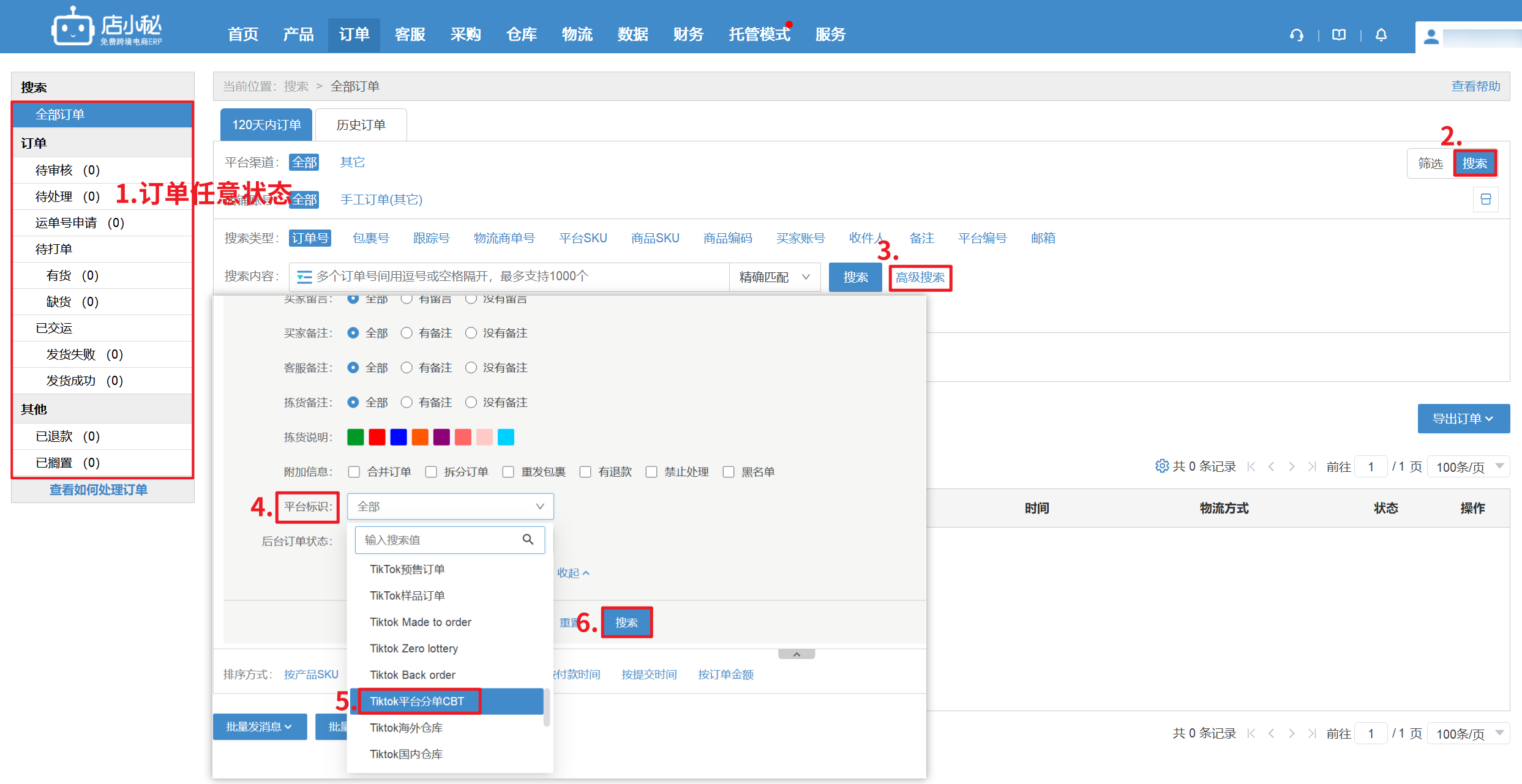Screen dimensions: 1522x784
Task: Click the notification bell icon
Action: click(1381, 35)
